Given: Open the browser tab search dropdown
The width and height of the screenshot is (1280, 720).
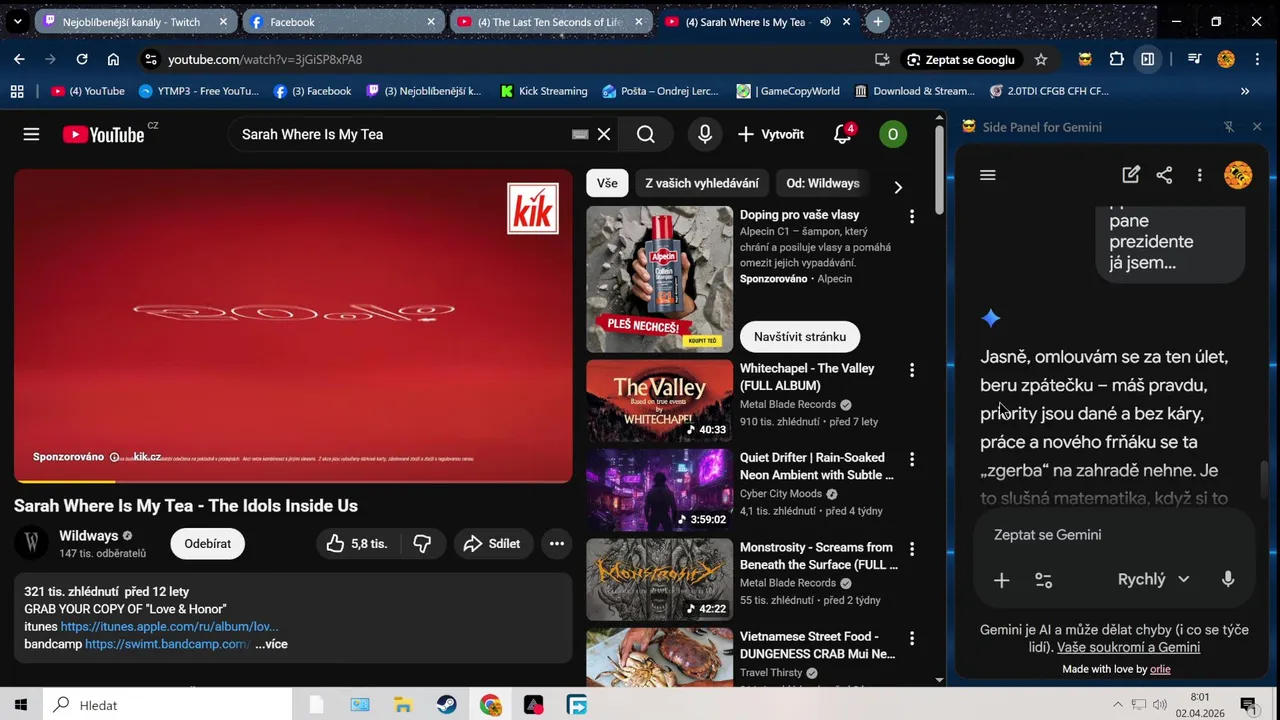Looking at the screenshot, I should click(17, 21).
